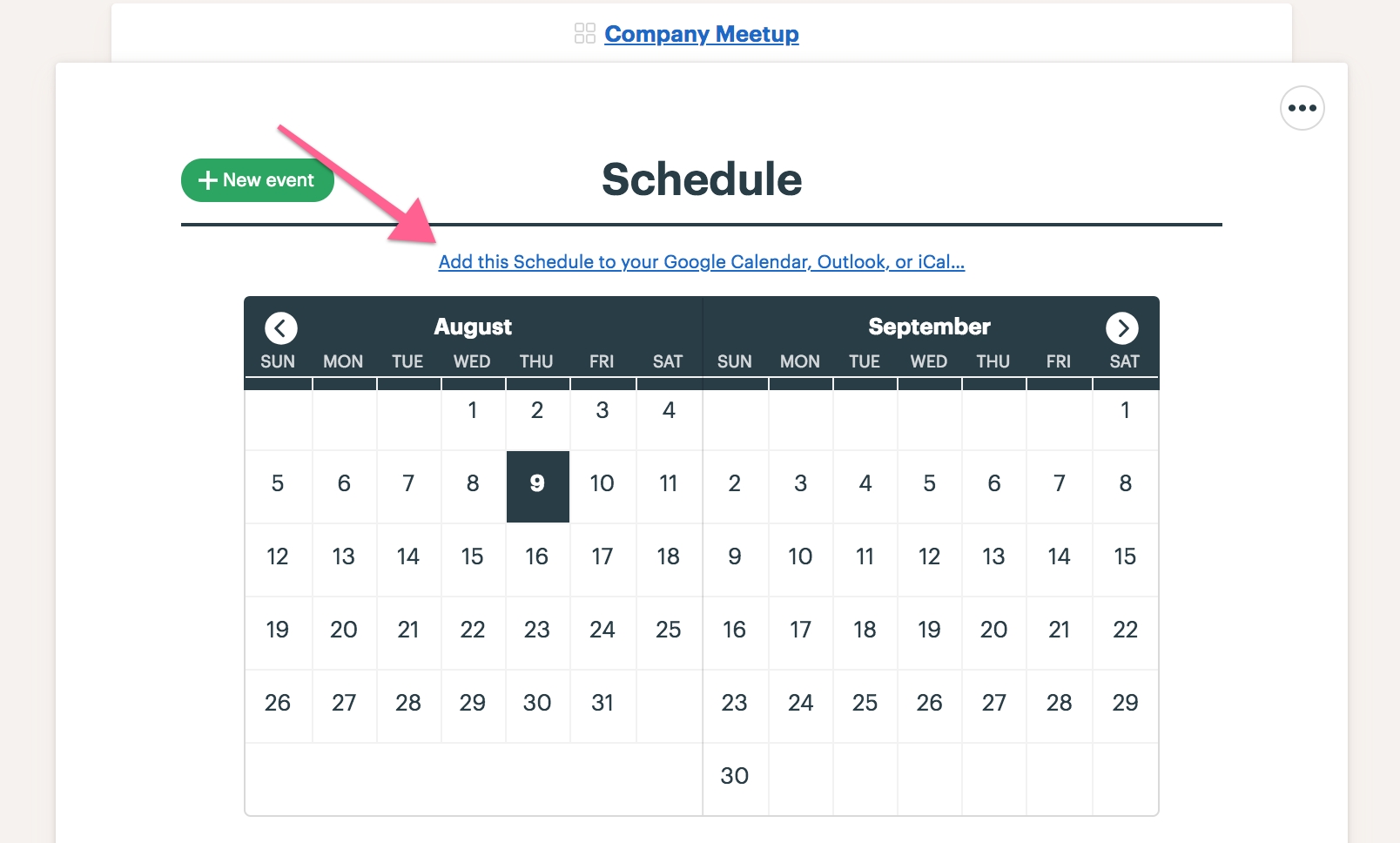This screenshot has width=1400, height=843.
Task: Select September 1 on the calendar
Action: tap(1125, 414)
